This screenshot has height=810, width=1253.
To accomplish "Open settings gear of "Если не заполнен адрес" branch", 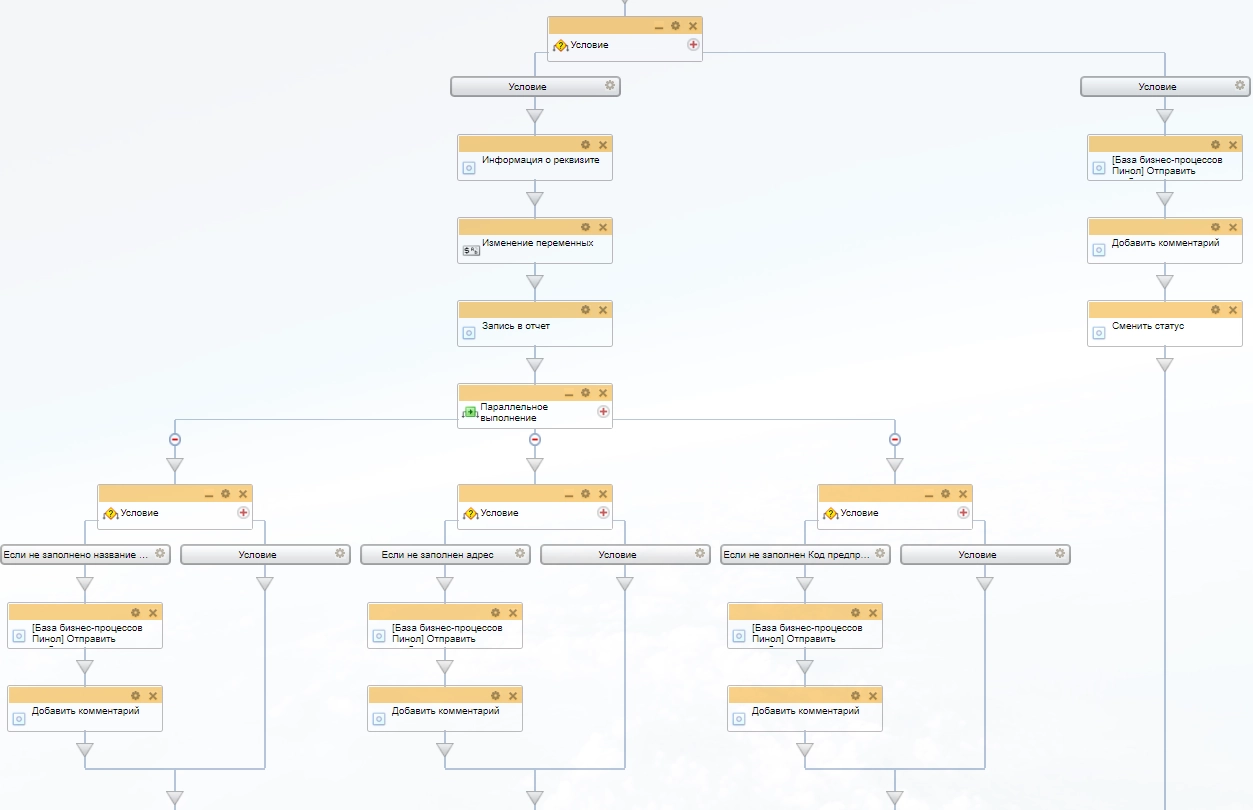I will (x=519, y=553).
